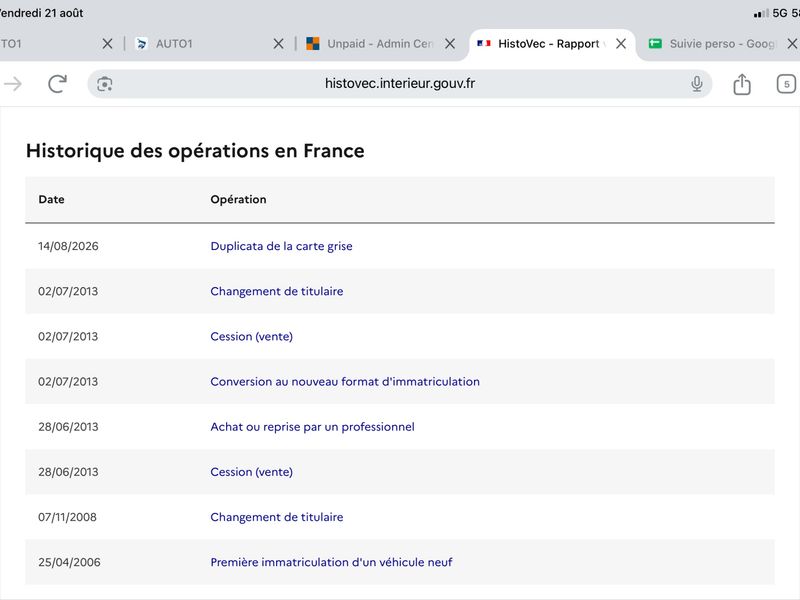Select the date 25/04/2006
This screenshot has height=600, width=800.
point(69,562)
